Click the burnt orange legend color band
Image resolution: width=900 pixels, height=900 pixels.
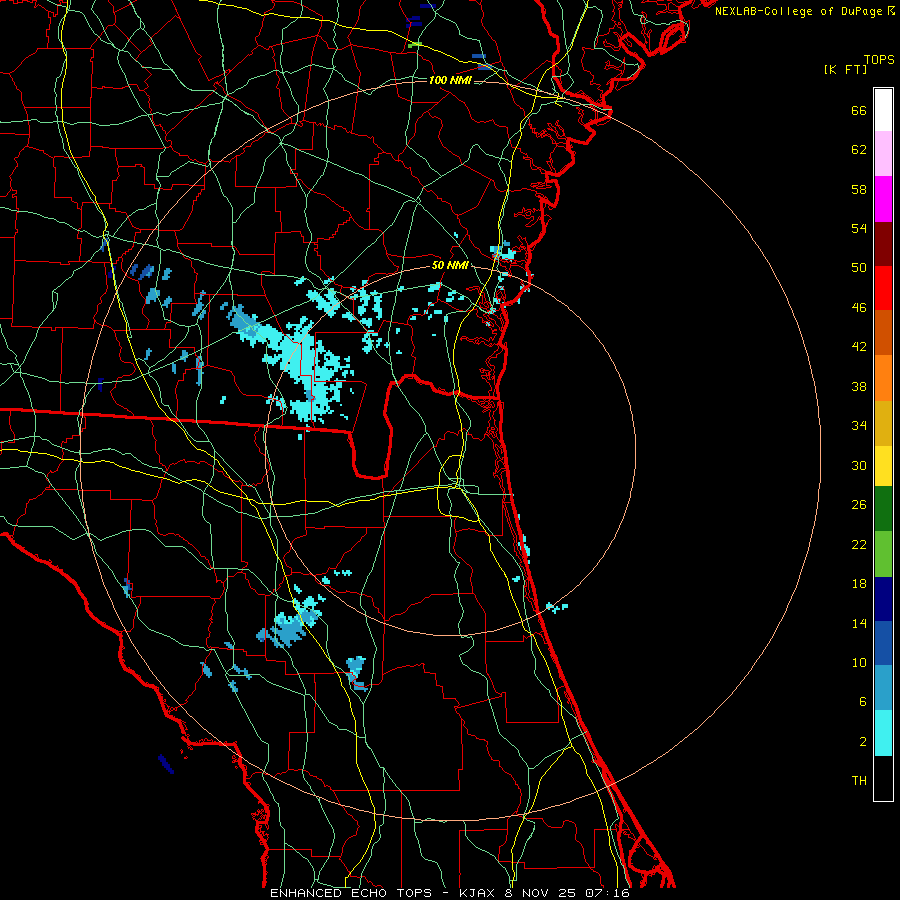tap(883, 333)
